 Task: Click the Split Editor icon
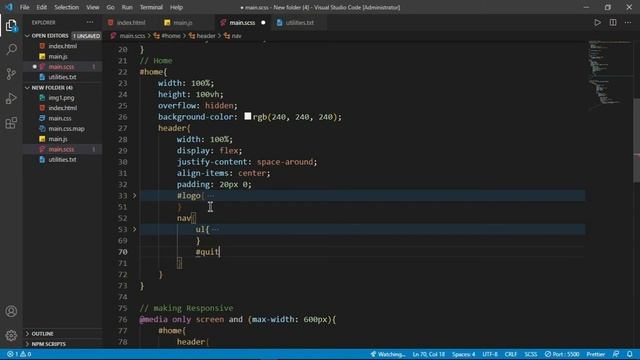[613, 22]
